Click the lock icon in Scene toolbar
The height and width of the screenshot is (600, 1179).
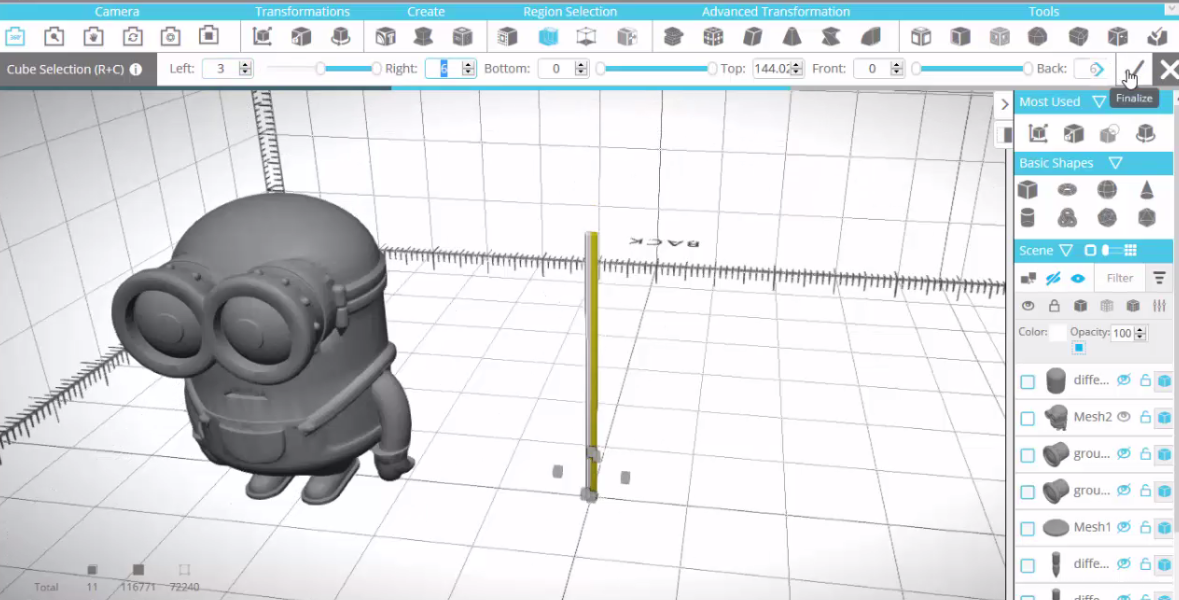tap(1054, 305)
